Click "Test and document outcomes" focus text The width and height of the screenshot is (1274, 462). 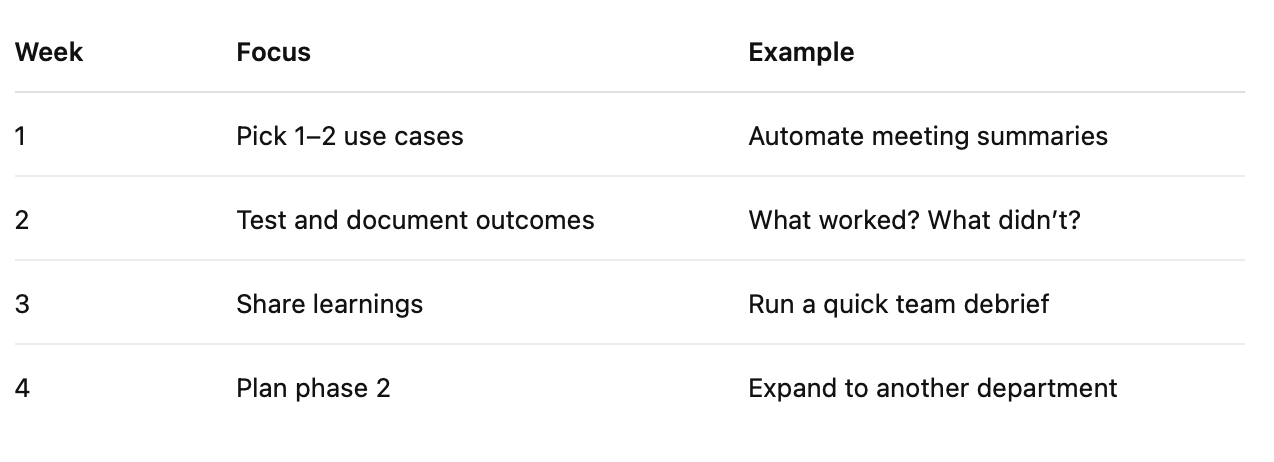415,220
